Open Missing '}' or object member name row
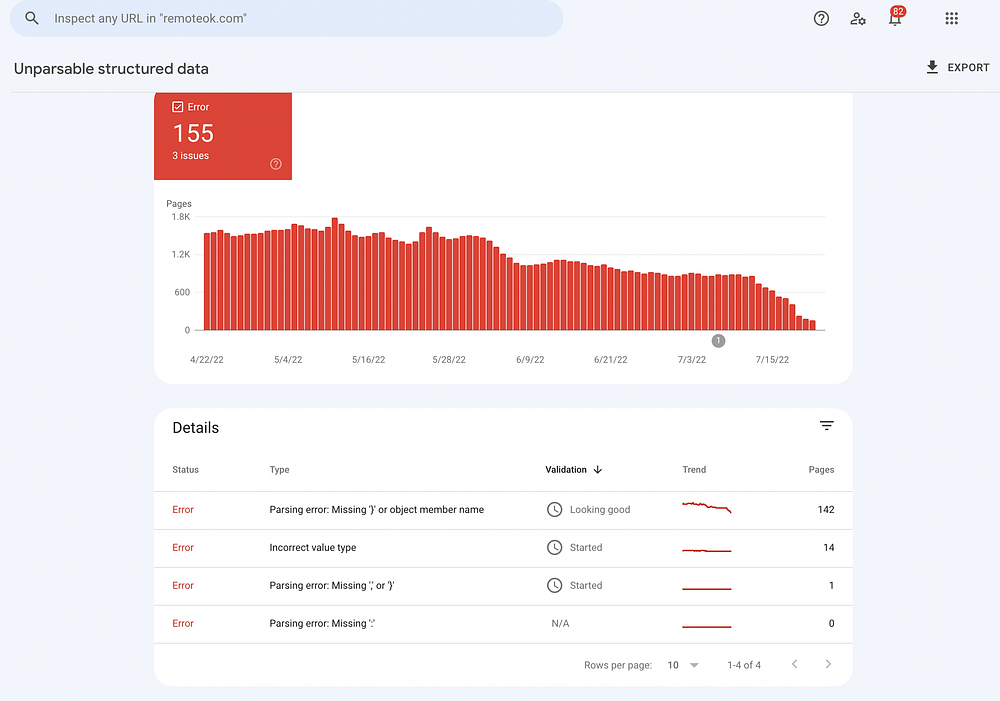 (x=503, y=510)
